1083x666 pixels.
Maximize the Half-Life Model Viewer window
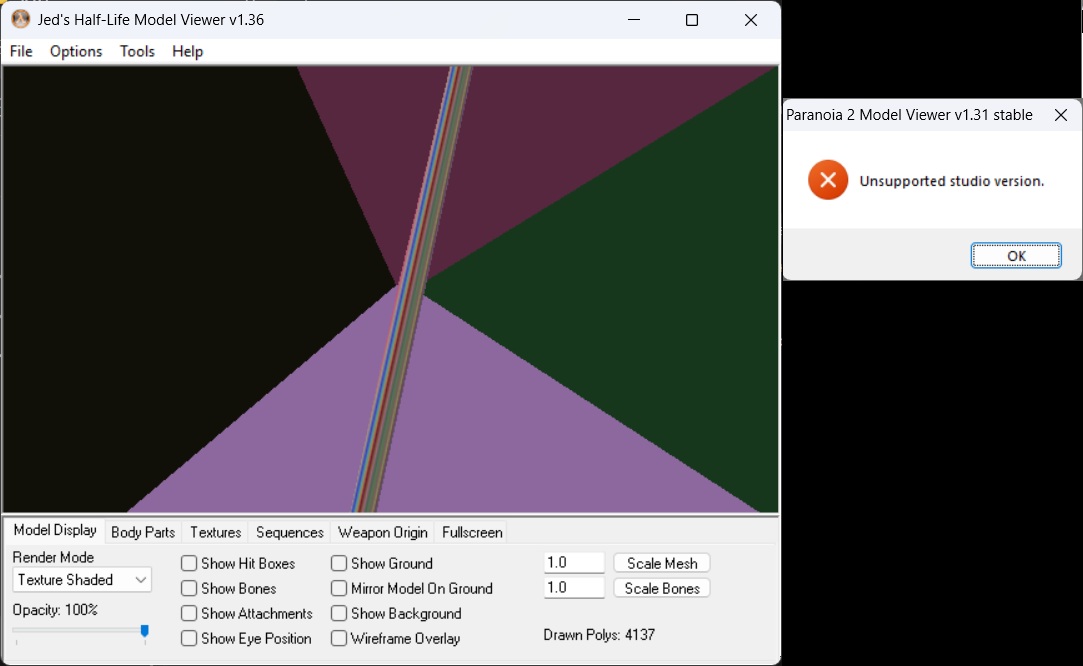(x=691, y=20)
